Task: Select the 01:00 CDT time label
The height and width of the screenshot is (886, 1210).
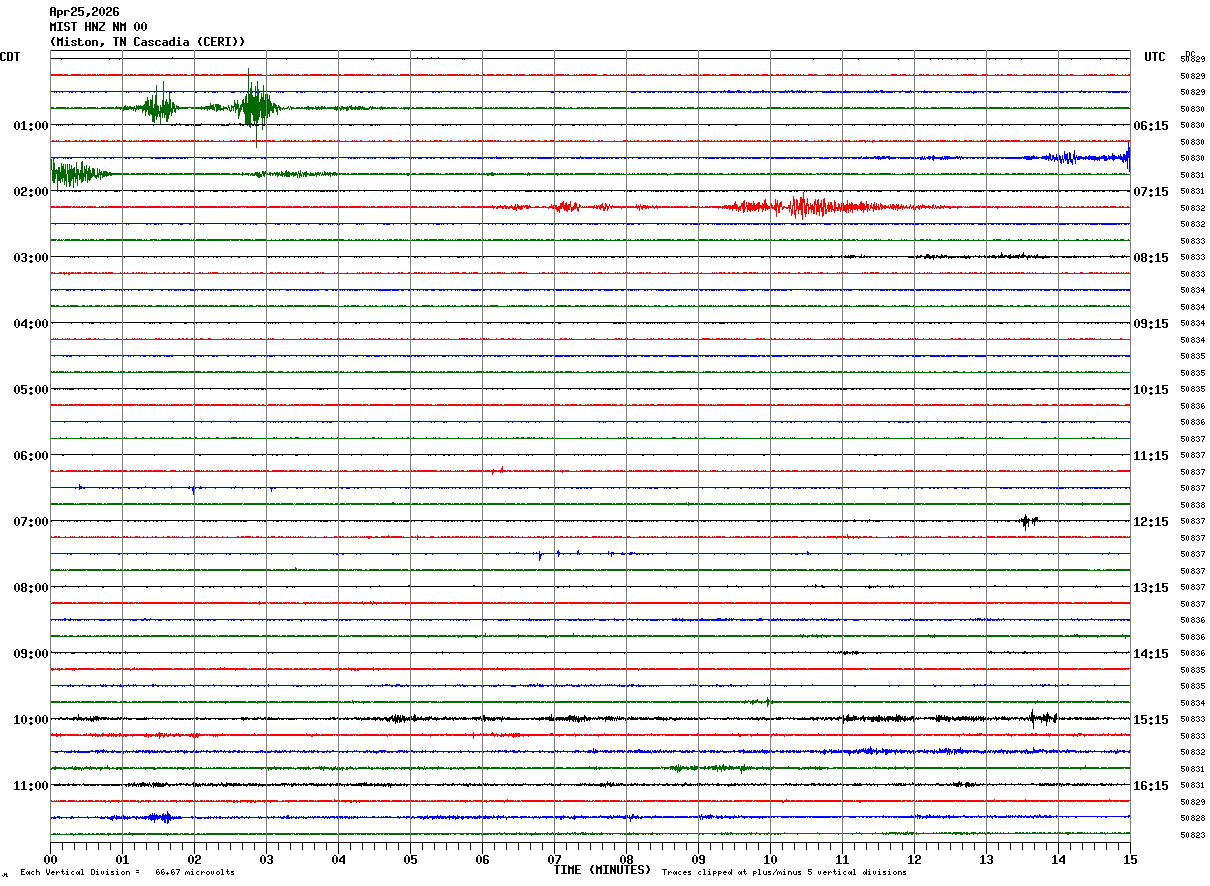Action: point(30,126)
